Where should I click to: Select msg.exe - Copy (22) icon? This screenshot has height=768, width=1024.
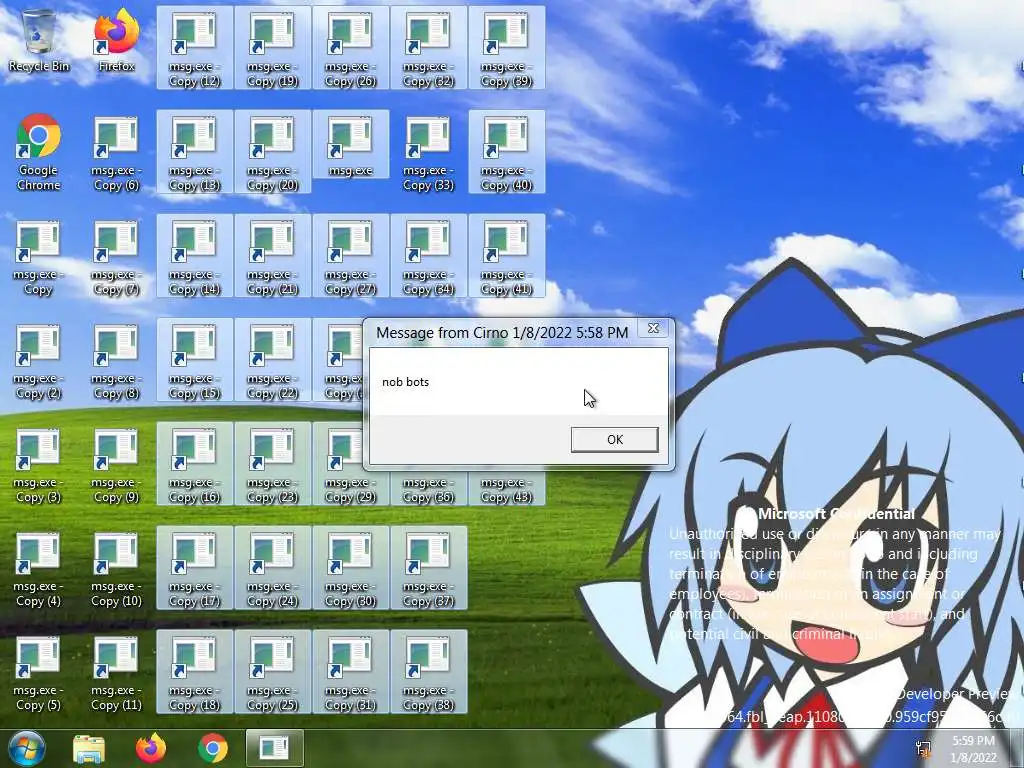point(272,360)
